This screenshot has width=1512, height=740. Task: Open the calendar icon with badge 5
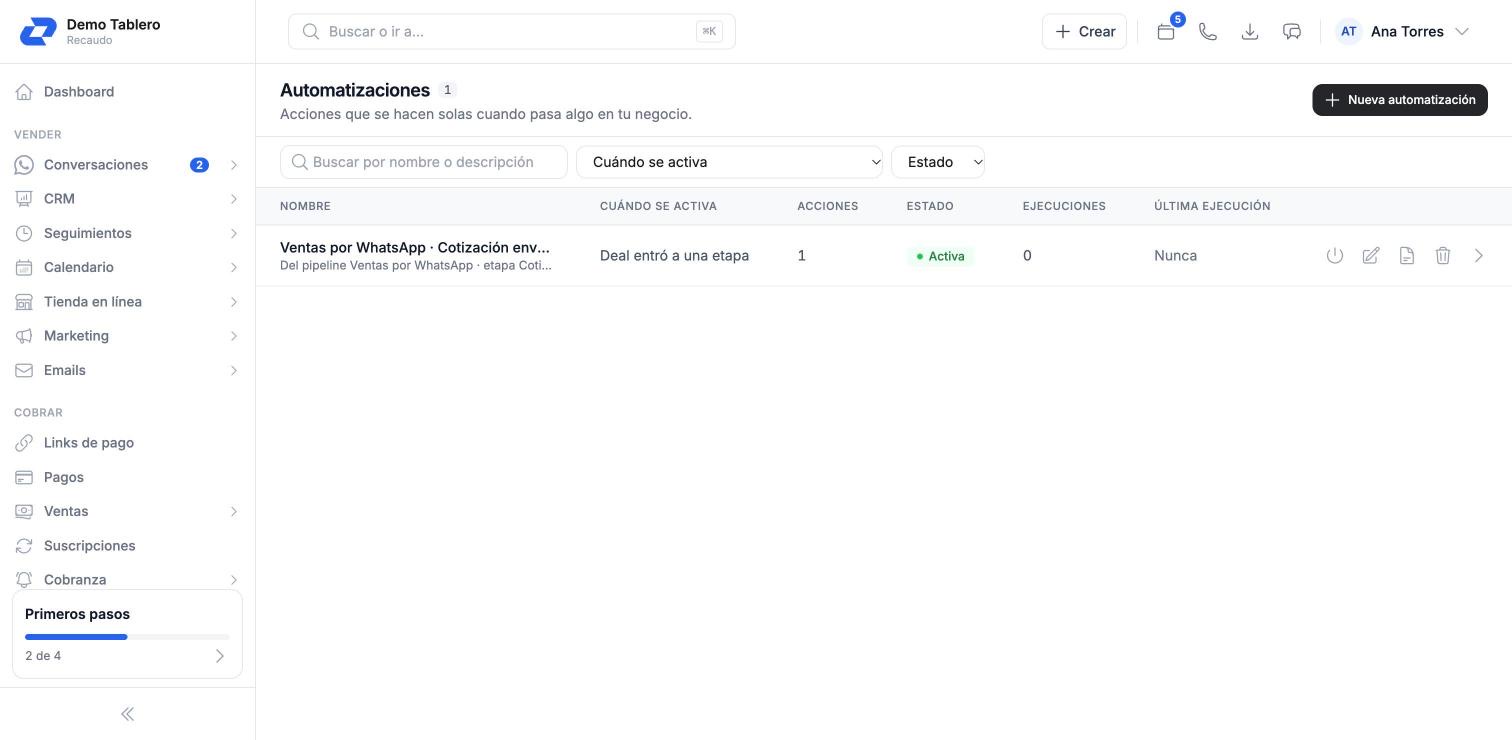click(1166, 31)
